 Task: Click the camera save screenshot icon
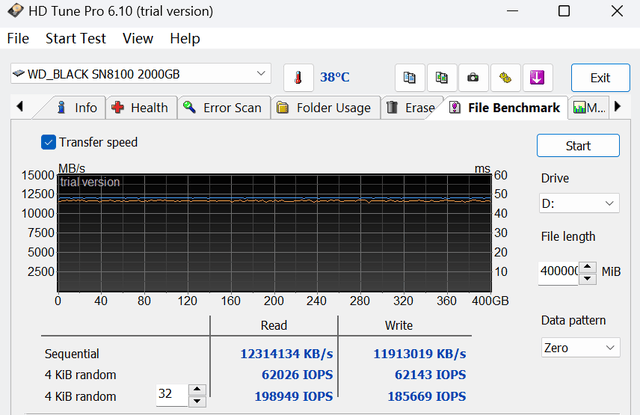pos(473,77)
